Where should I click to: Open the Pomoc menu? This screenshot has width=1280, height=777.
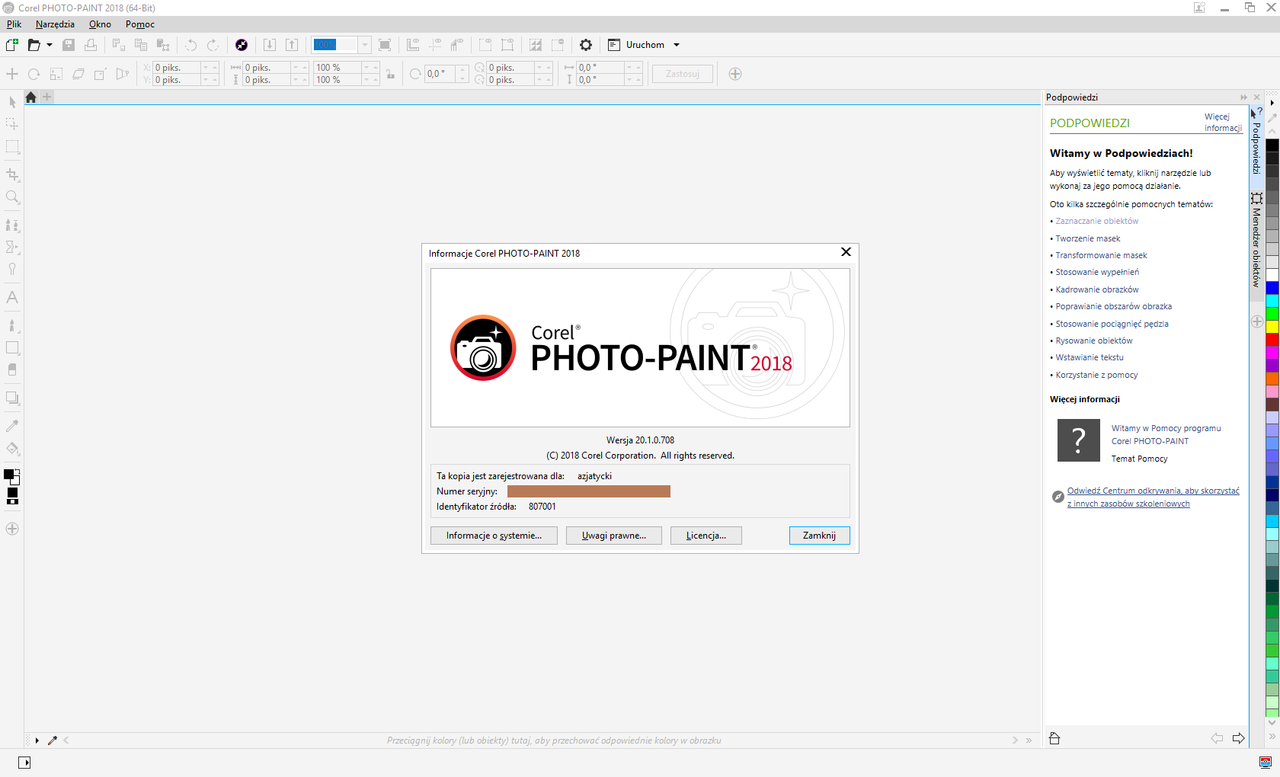point(140,23)
